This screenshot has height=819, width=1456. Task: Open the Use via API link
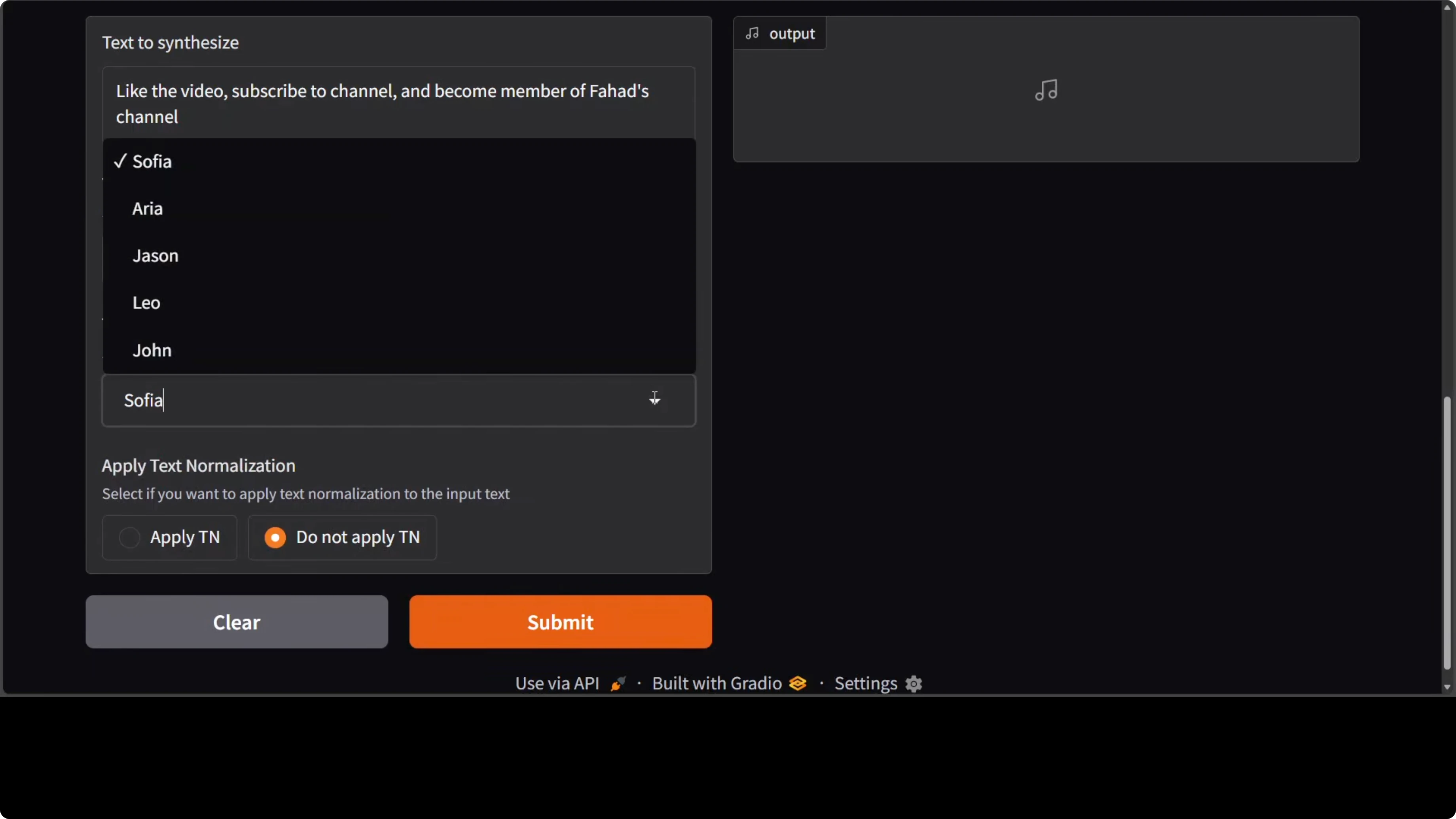pyautogui.click(x=557, y=683)
